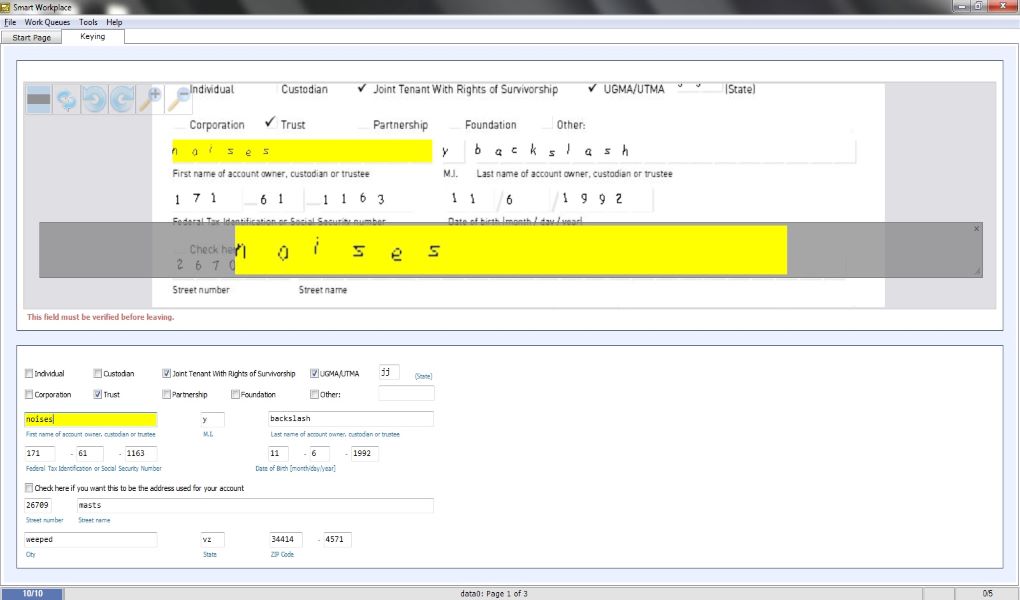Viewport: 1020px width, 600px height.
Task: Click the Last name field containing backslash
Action: (350, 419)
